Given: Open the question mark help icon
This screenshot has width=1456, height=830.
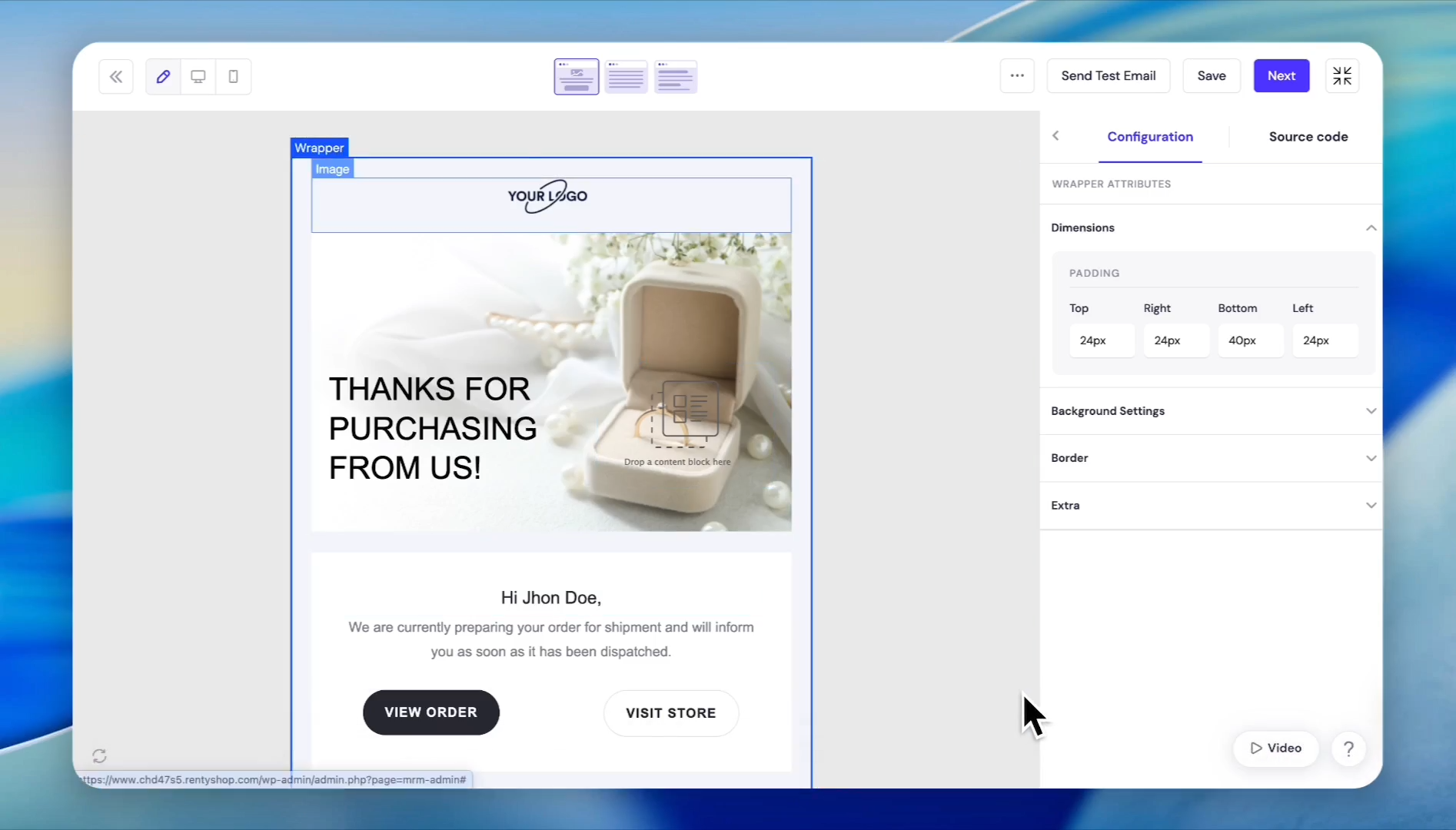Looking at the screenshot, I should 1348,749.
